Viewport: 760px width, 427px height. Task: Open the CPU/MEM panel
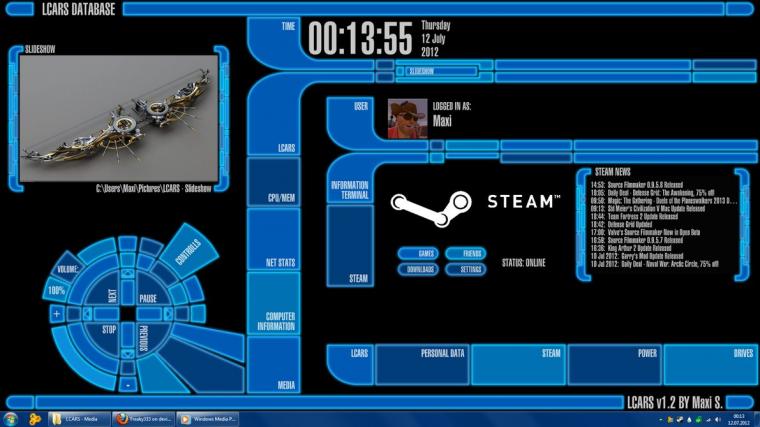(274, 182)
